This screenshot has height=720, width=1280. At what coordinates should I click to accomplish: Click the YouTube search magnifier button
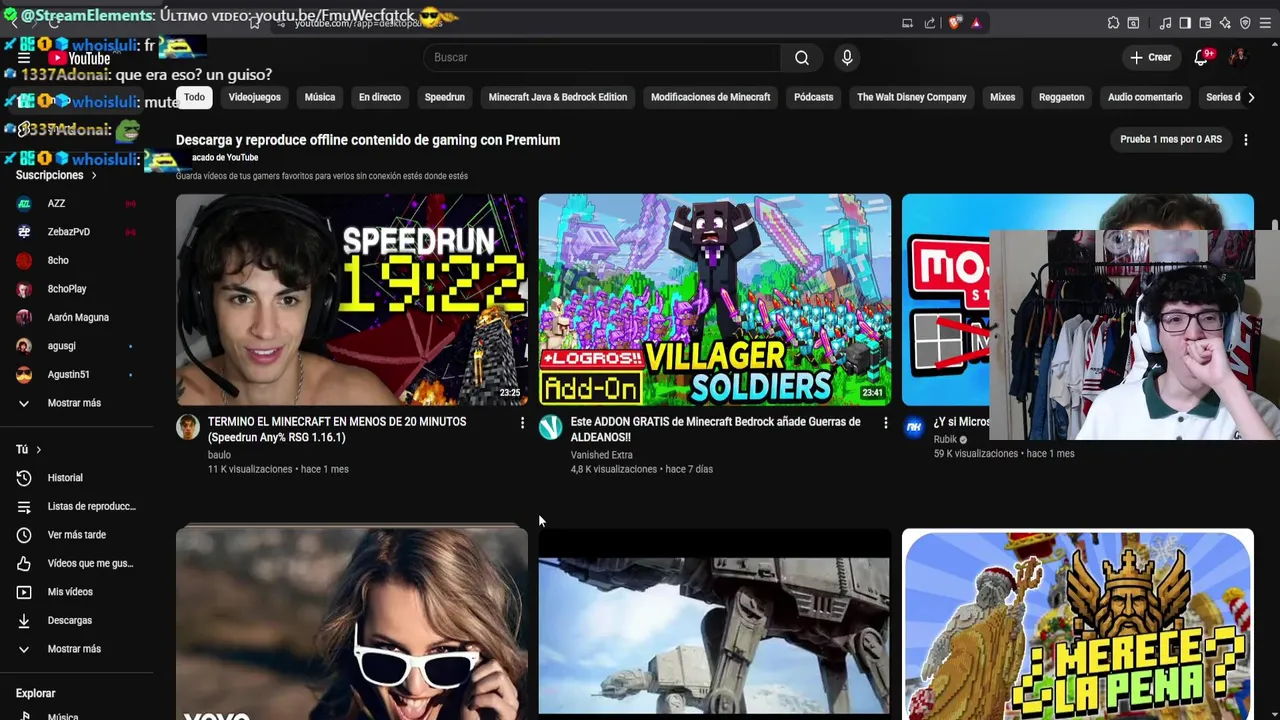[802, 57]
